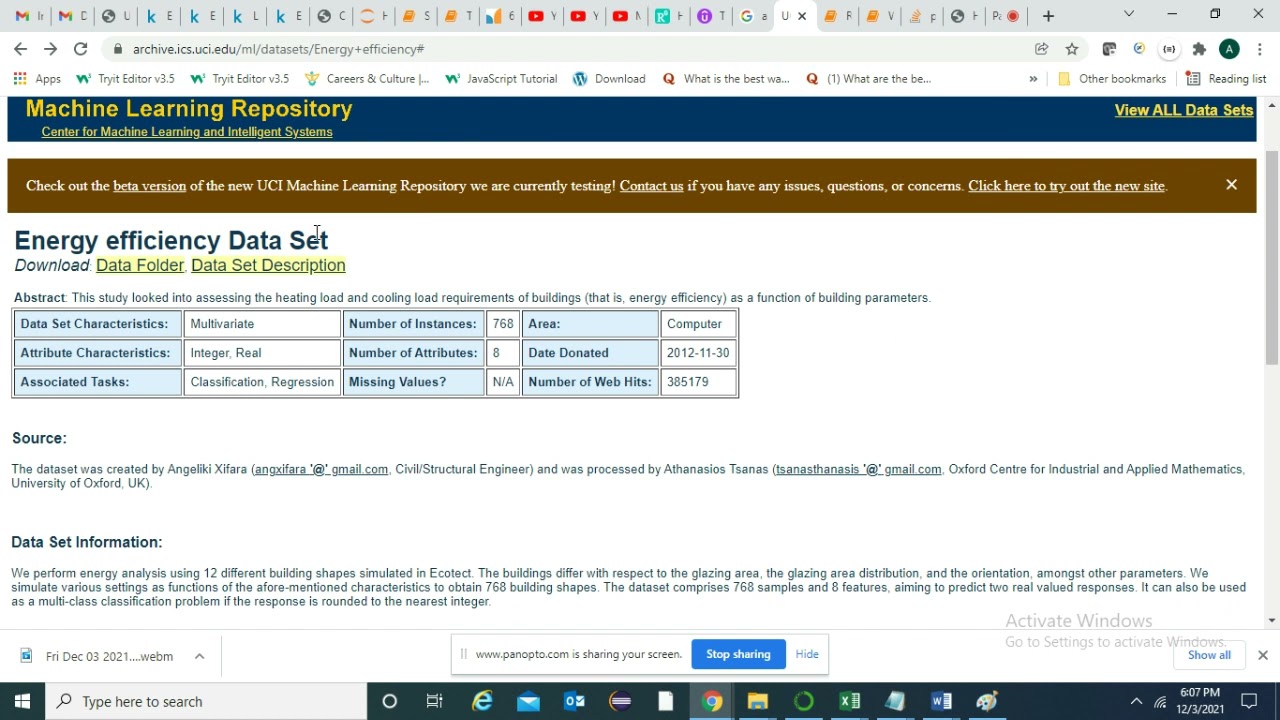Open the Center for Machine Learning link
Image resolution: width=1280 pixels, height=720 pixels.
(x=187, y=132)
